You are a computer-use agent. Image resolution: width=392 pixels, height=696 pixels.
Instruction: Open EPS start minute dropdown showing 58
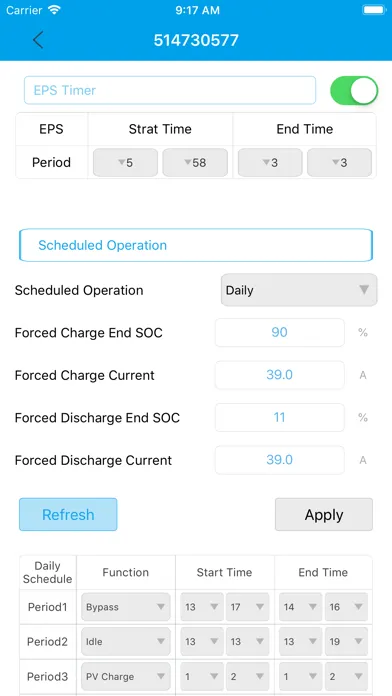(x=195, y=162)
